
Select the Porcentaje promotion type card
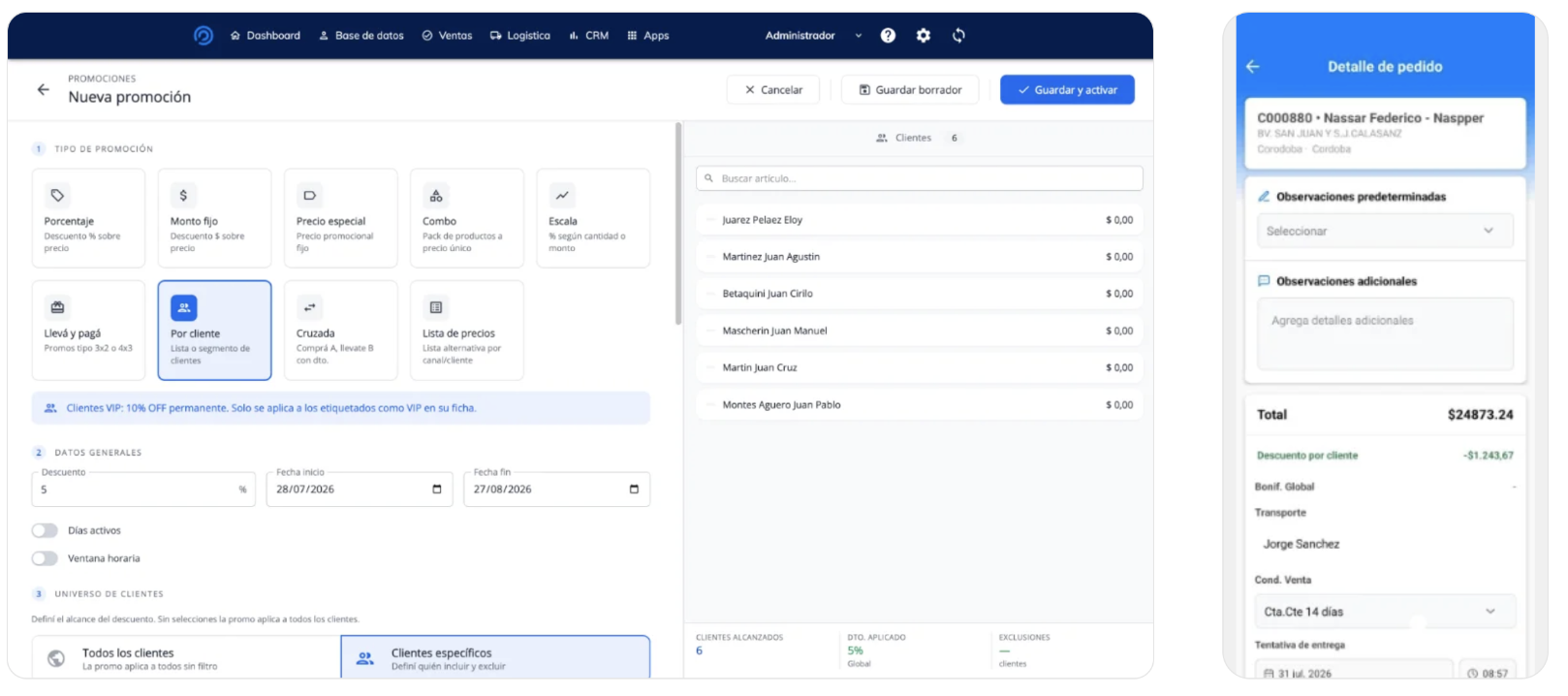coord(88,218)
